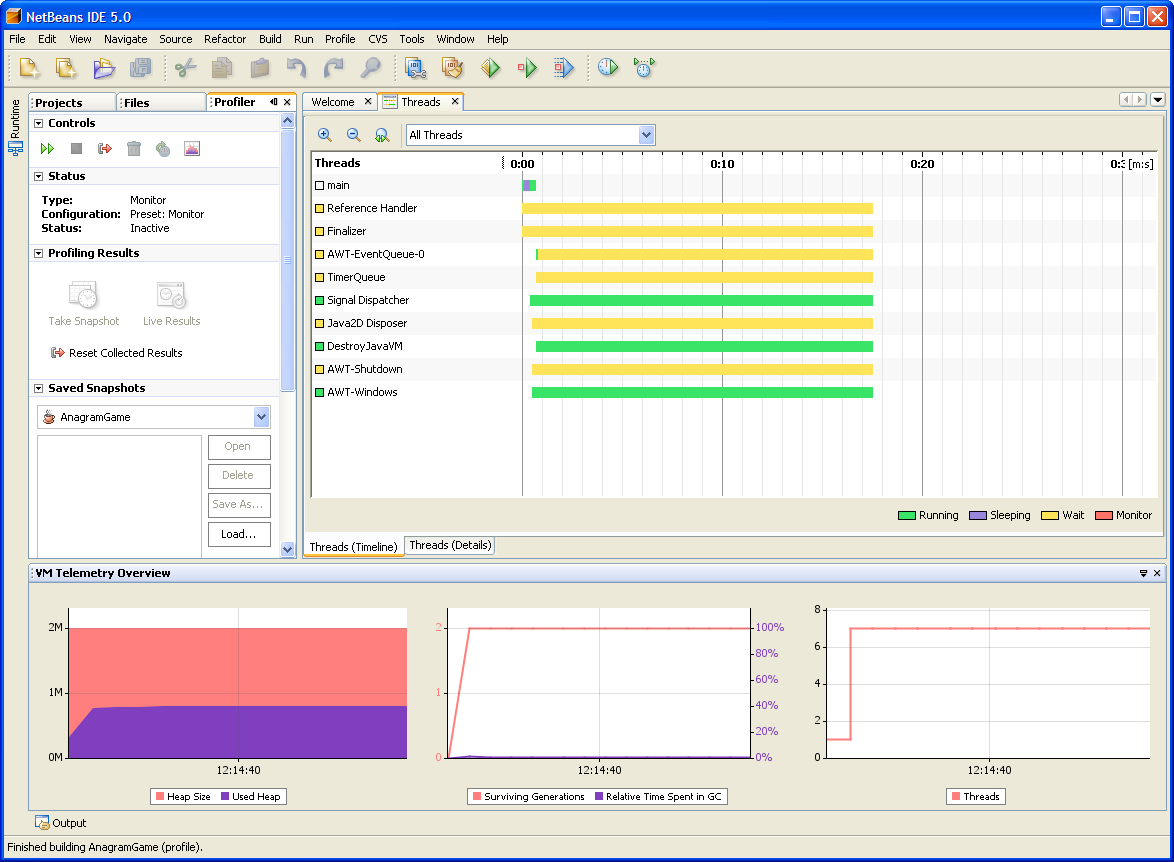Click the Debug Main Project icon
The height and width of the screenshot is (862, 1174).
tap(527, 68)
